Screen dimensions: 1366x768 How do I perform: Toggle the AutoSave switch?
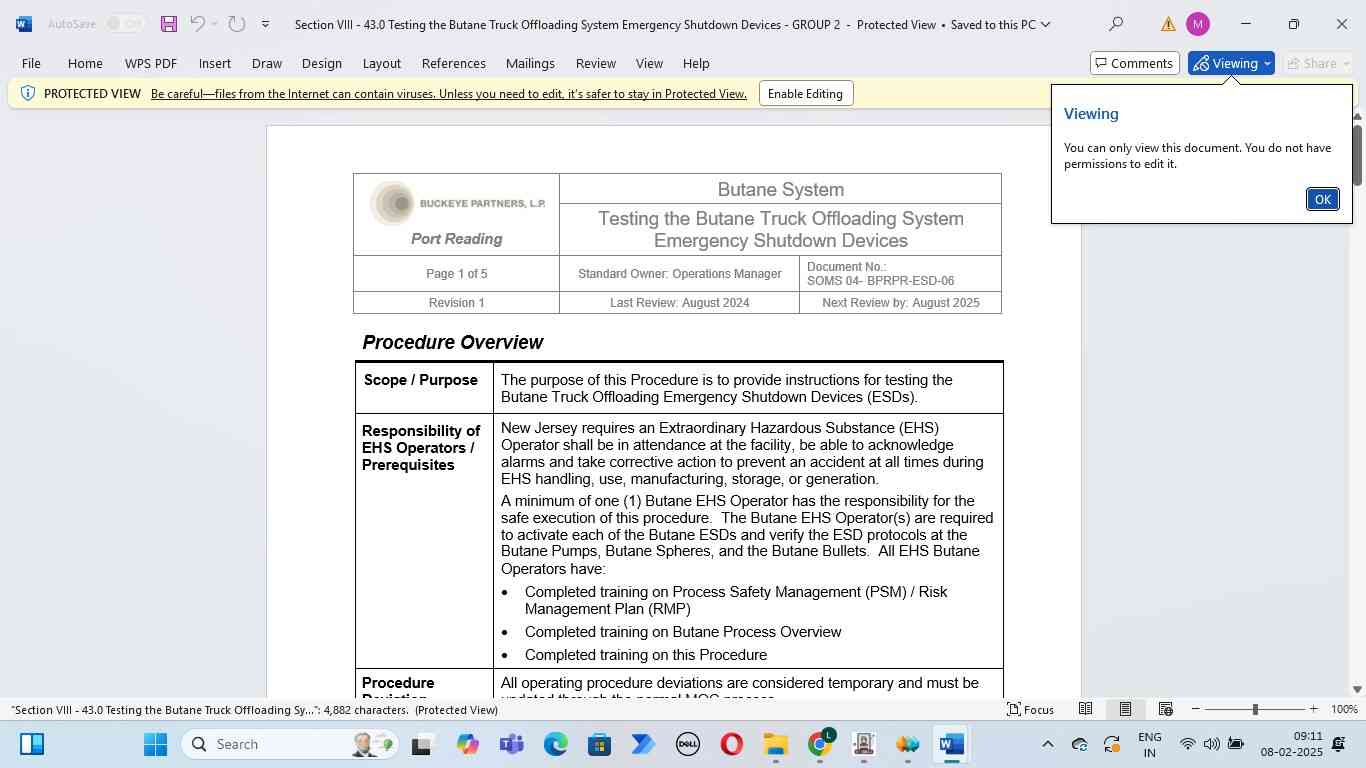pos(125,24)
